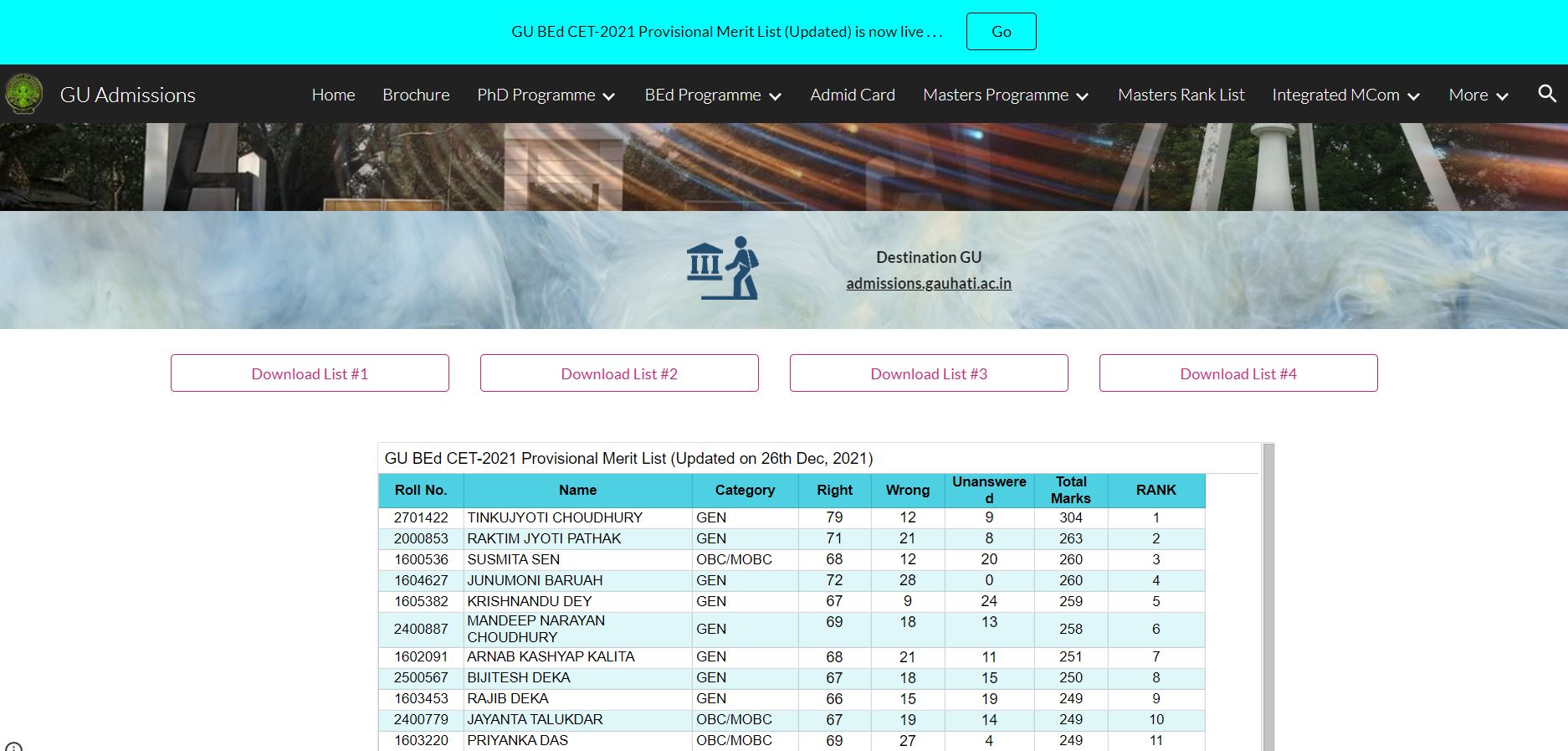Click the merit list title text
The image size is (1568, 751).
[628, 458]
